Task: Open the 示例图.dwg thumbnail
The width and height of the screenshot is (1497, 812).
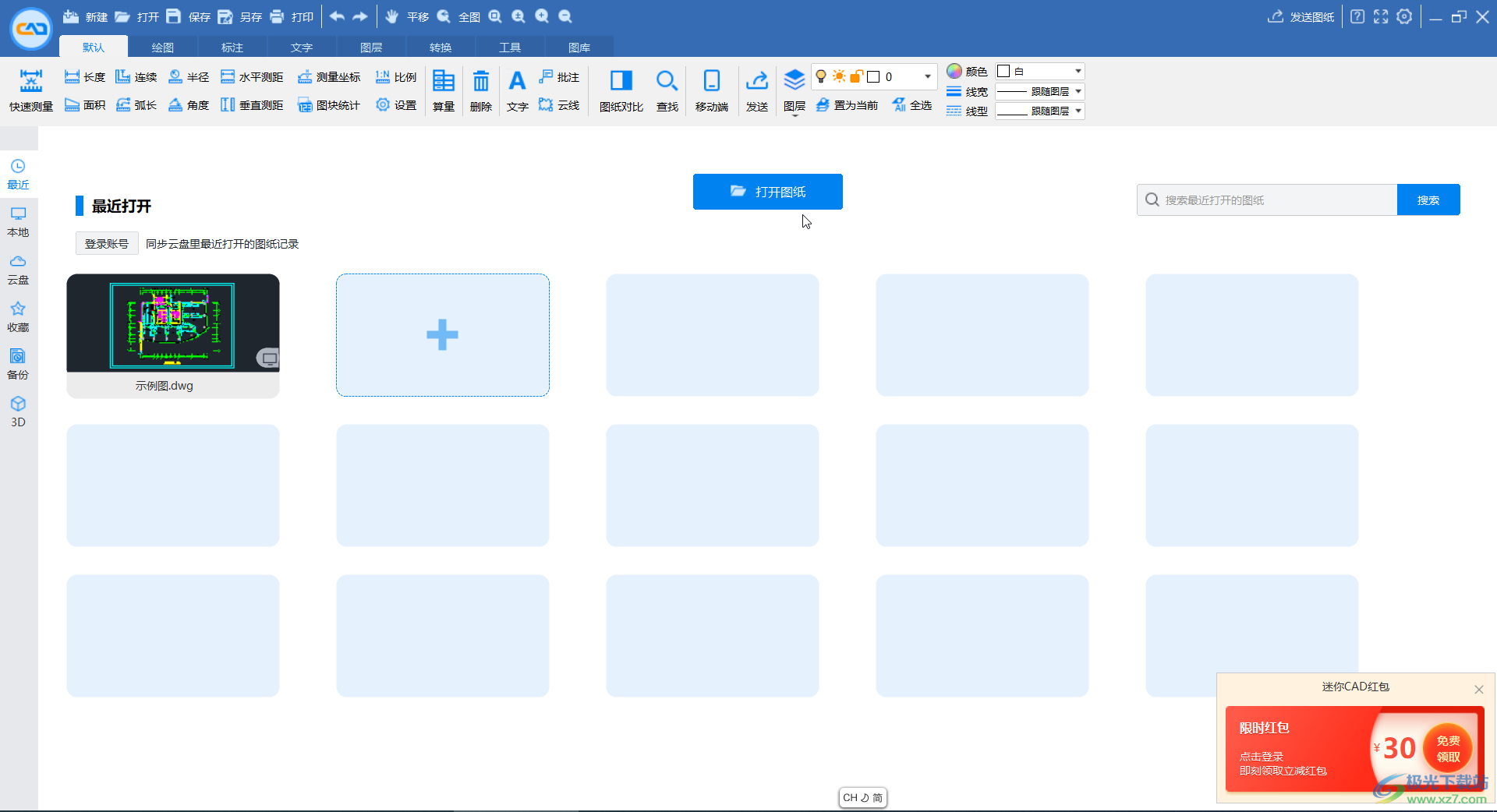Action: [x=173, y=336]
